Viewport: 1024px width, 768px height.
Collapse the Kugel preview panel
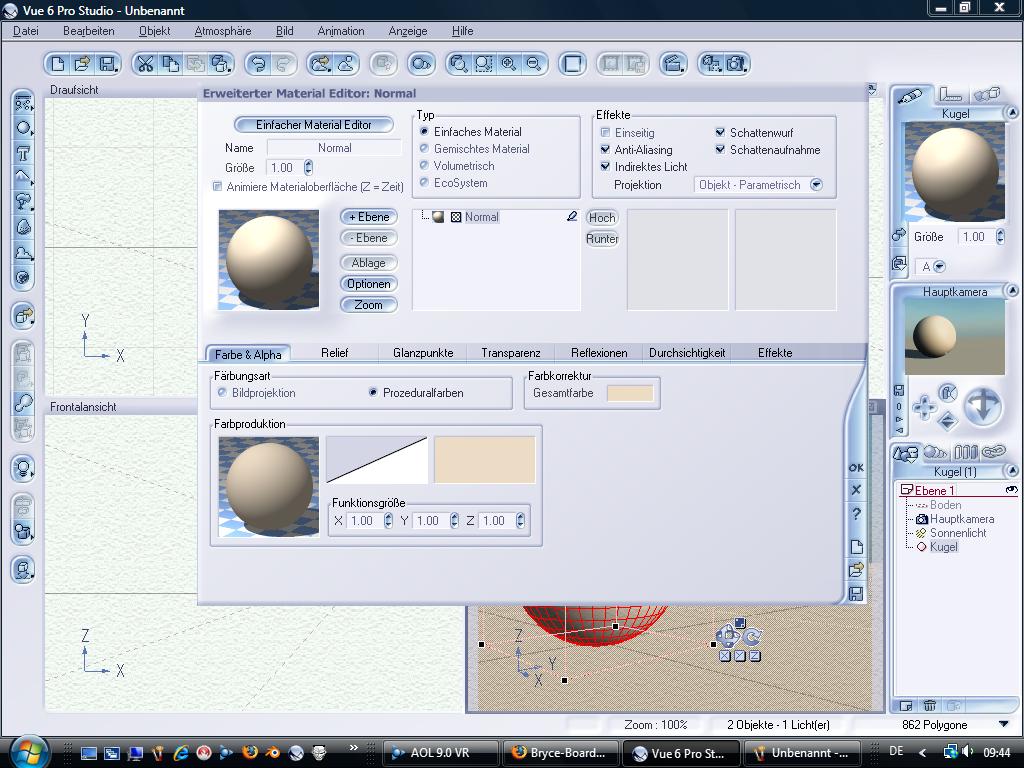[x=1012, y=112]
